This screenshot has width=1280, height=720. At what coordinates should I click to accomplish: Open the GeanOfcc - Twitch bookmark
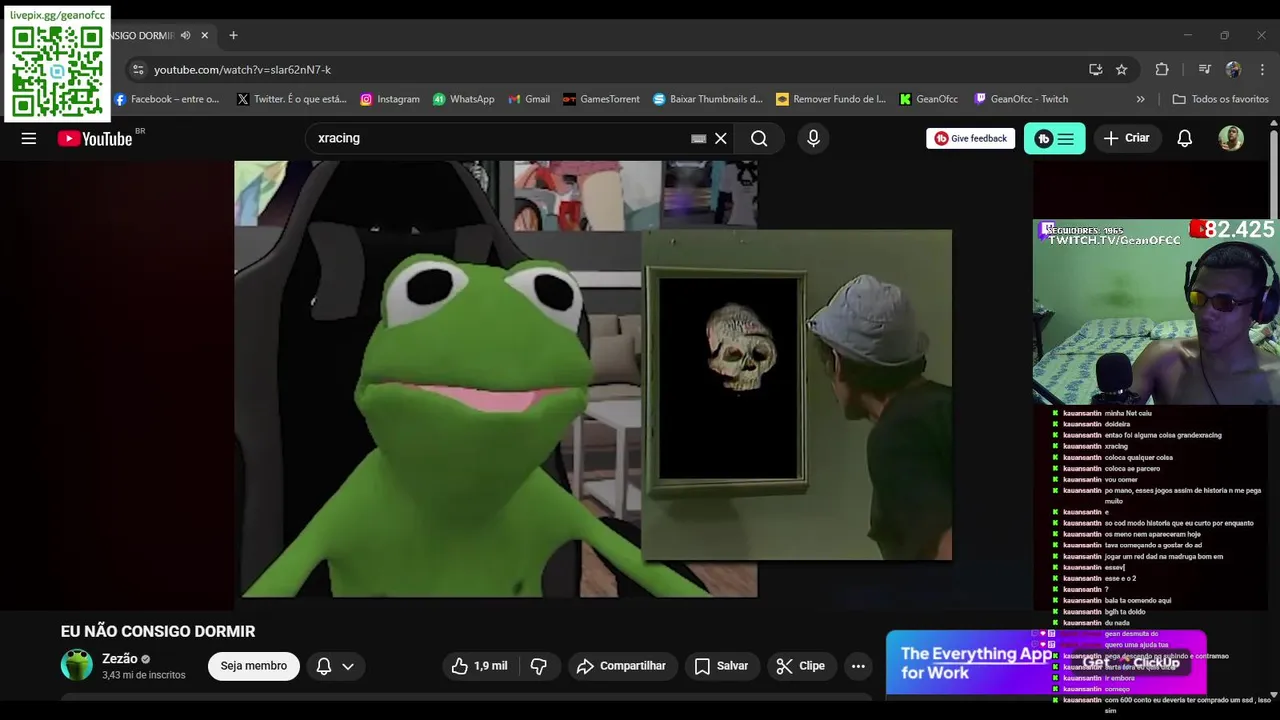(1021, 99)
